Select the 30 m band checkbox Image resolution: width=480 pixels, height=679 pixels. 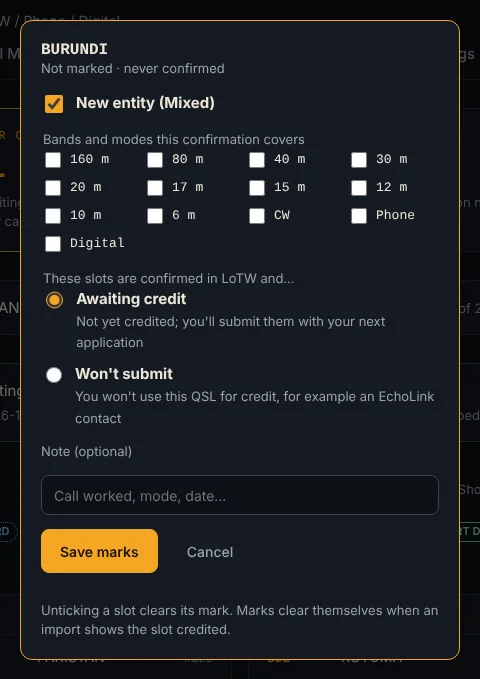pyautogui.click(x=359, y=160)
